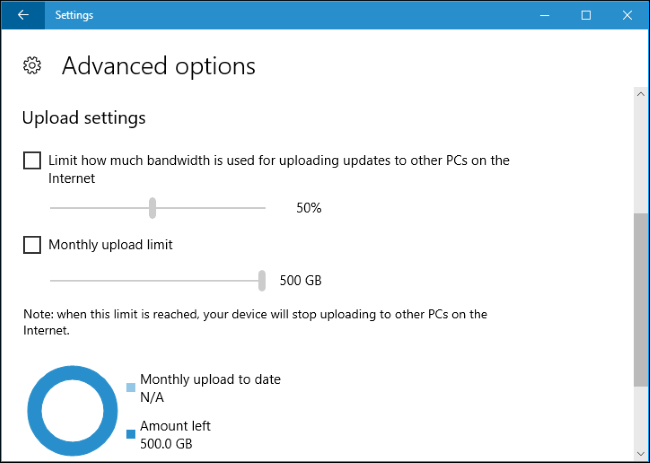
Task: Click the 'Monthly upload limit' label text
Action: (x=110, y=245)
